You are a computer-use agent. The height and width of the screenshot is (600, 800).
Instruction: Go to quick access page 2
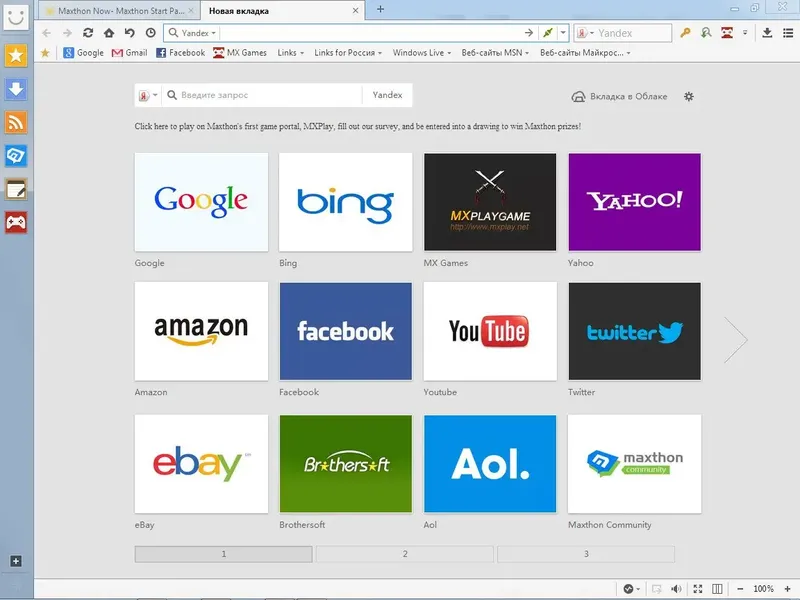click(405, 554)
